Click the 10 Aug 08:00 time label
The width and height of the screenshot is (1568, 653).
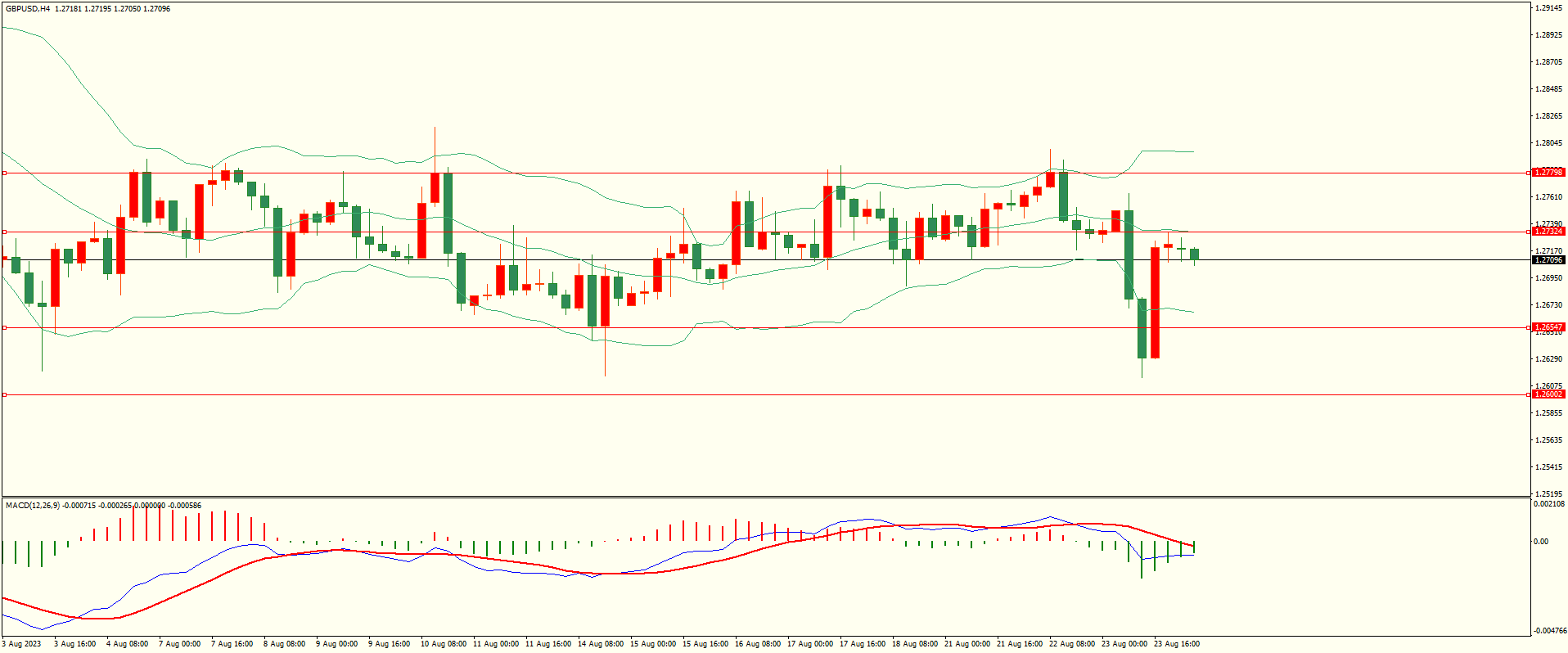[x=443, y=644]
